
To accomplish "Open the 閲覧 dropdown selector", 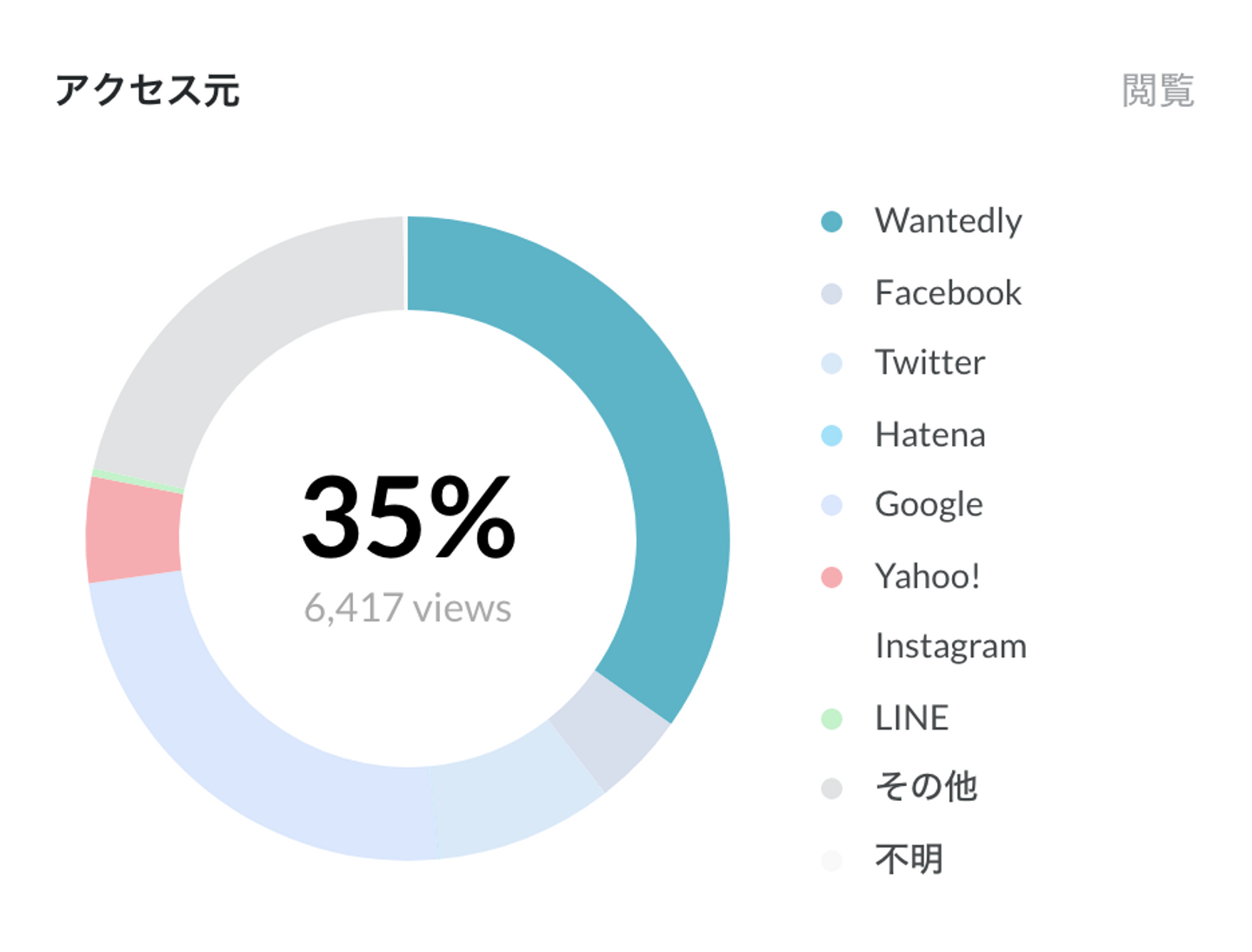I will pyautogui.click(x=1157, y=90).
